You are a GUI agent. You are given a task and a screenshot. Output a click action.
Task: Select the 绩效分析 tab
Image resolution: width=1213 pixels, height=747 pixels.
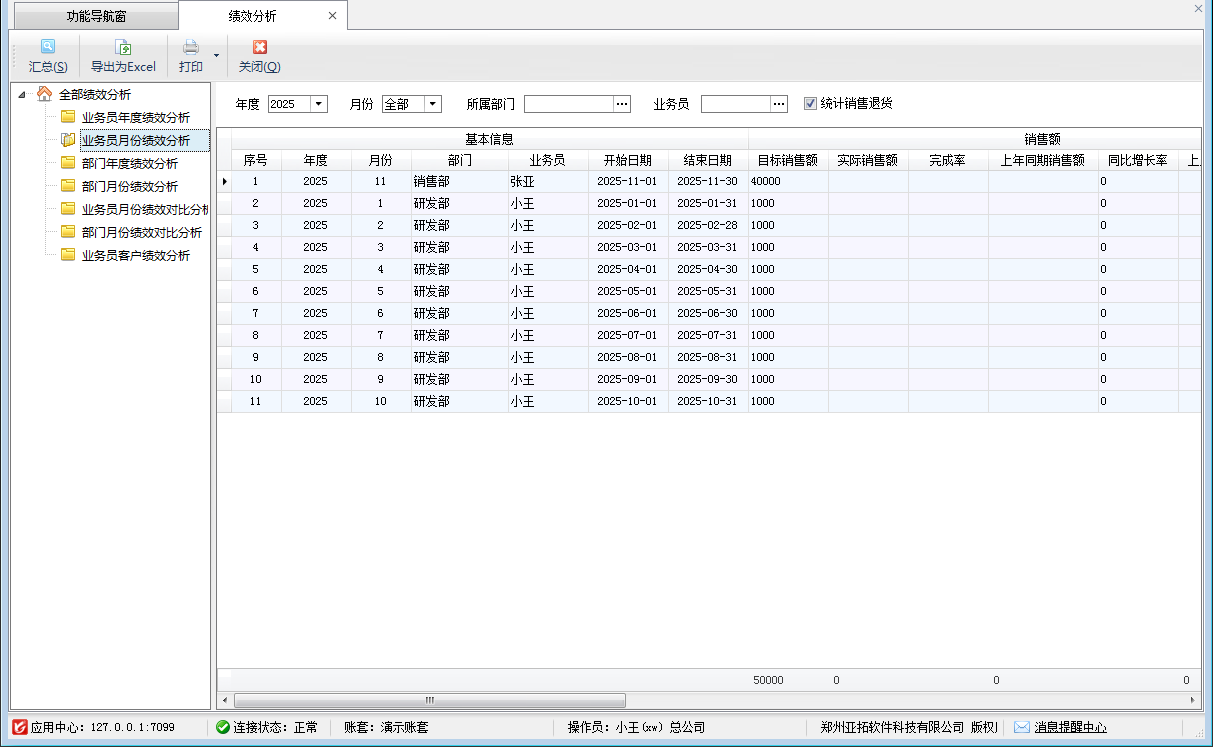(x=252, y=17)
